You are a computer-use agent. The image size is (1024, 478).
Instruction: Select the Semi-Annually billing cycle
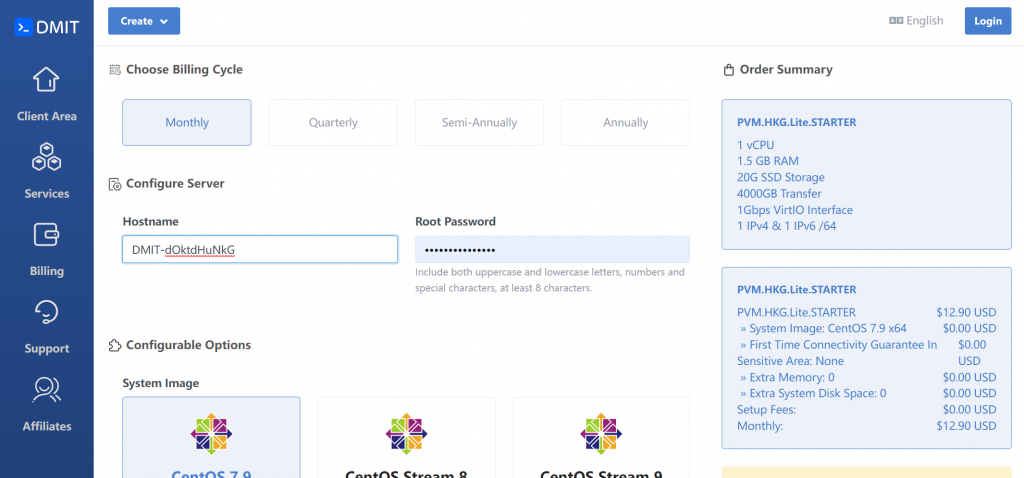coord(479,122)
